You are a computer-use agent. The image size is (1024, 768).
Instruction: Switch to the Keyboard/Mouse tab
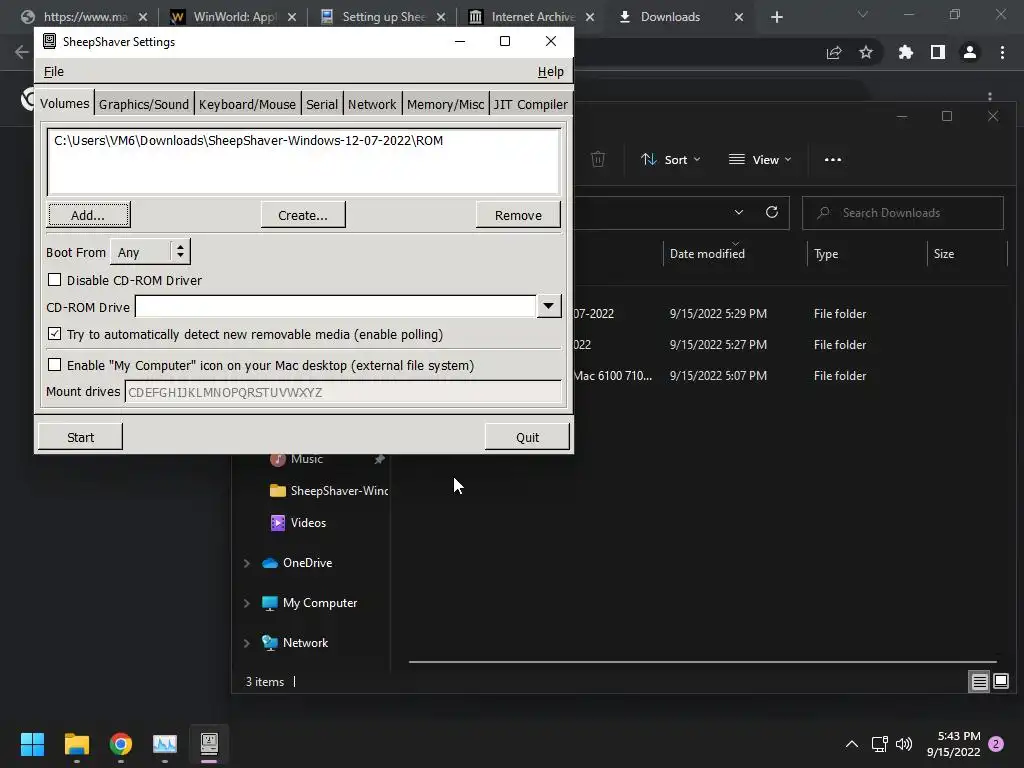247,104
